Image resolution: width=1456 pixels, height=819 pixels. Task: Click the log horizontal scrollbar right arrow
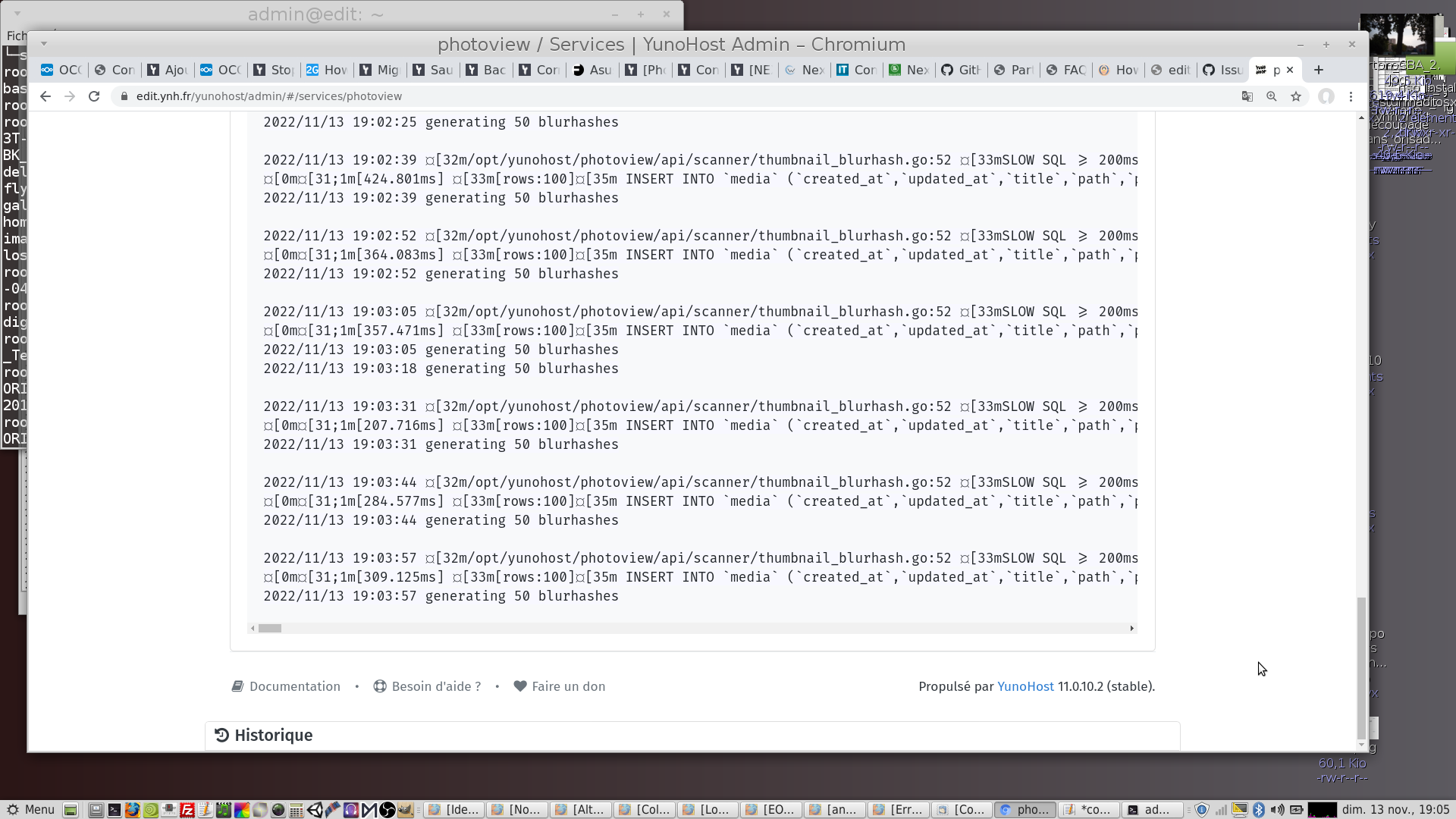(1132, 628)
